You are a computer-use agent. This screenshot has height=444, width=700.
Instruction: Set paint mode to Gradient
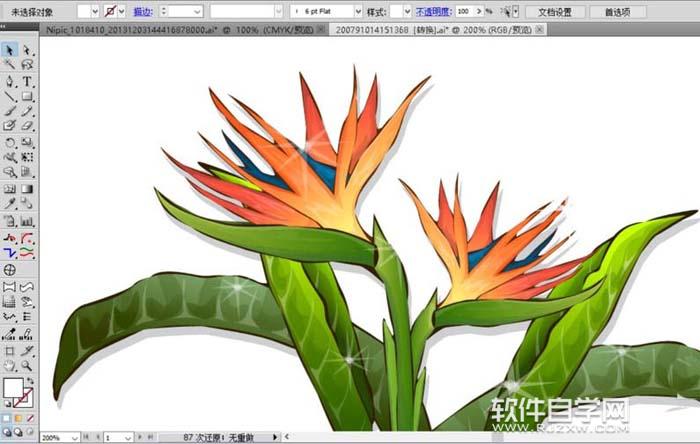click(18, 419)
